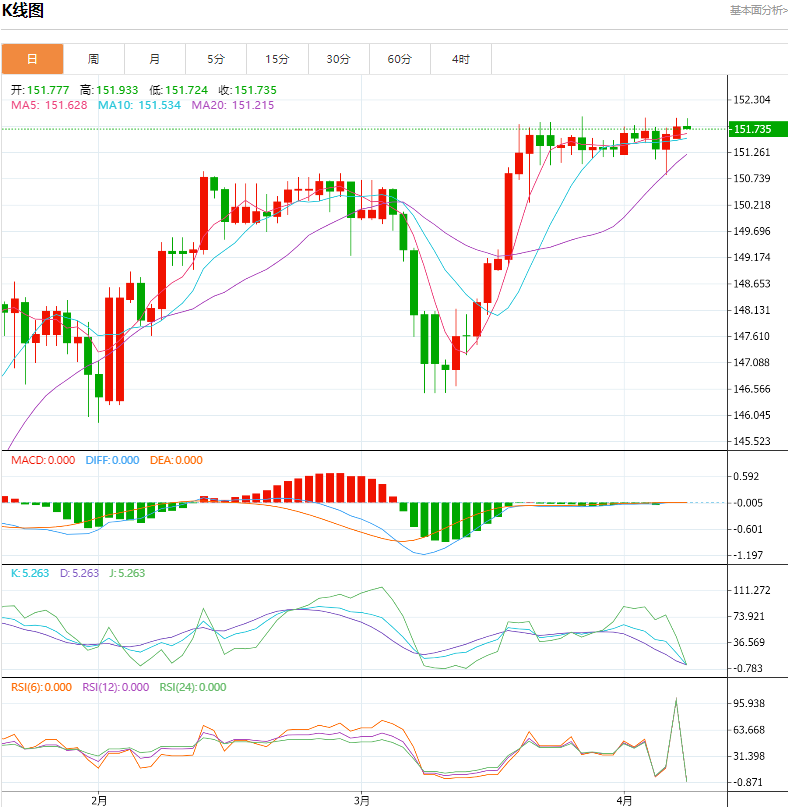Click the RSI(24) indicator label
The height and width of the screenshot is (807, 788).
(x=192, y=687)
